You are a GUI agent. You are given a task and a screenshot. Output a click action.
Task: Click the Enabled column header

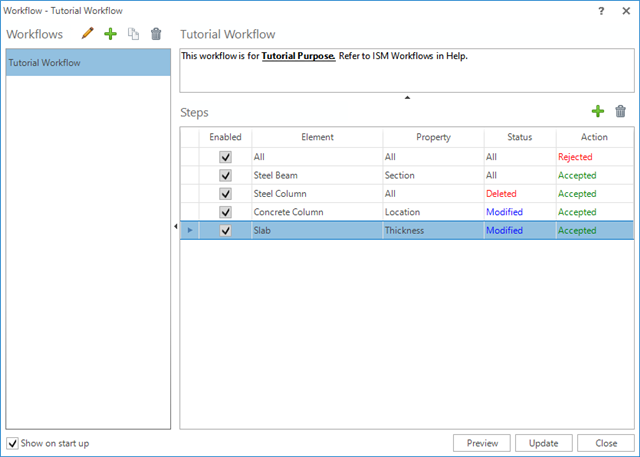pyautogui.click(x=225, y=137)
